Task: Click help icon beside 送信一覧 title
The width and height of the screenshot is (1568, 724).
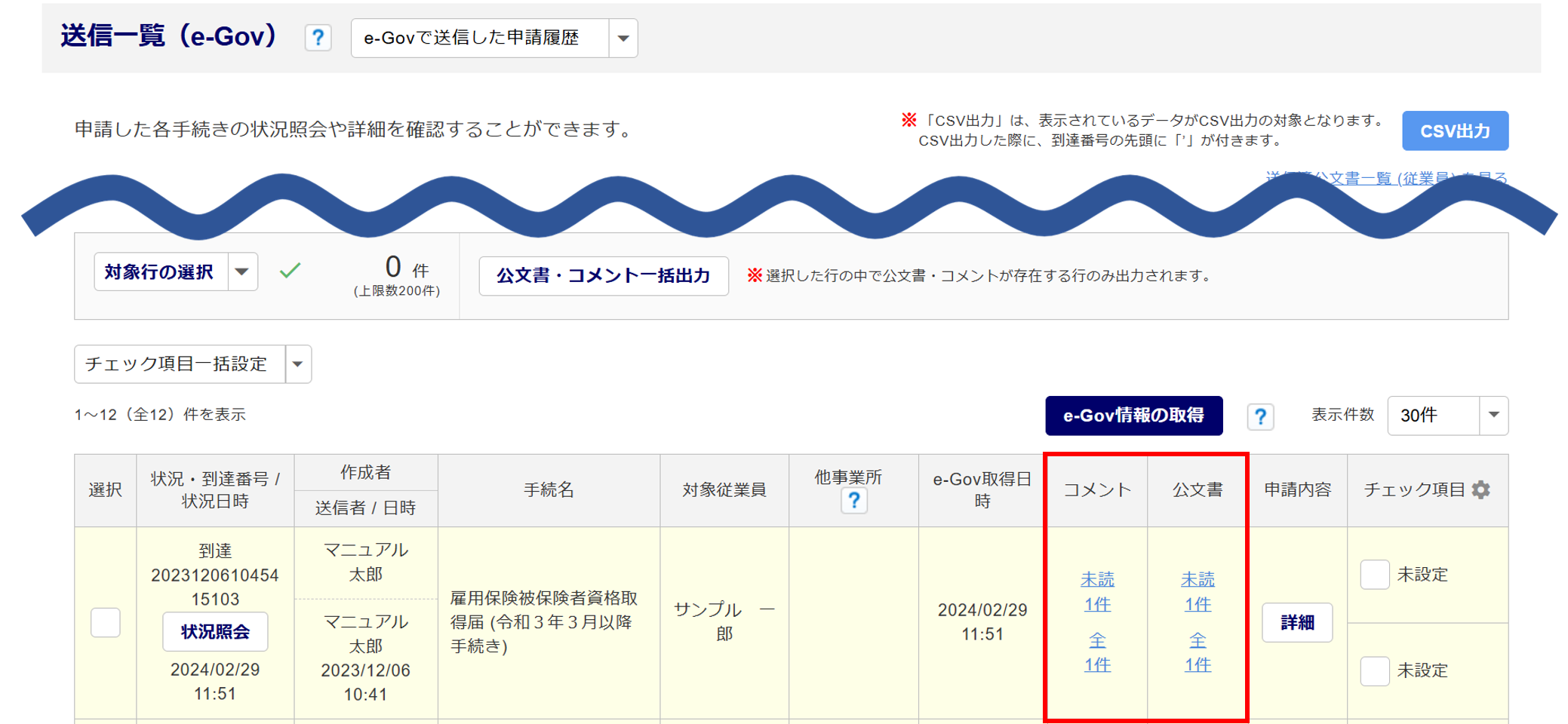Action: [318, 38]
